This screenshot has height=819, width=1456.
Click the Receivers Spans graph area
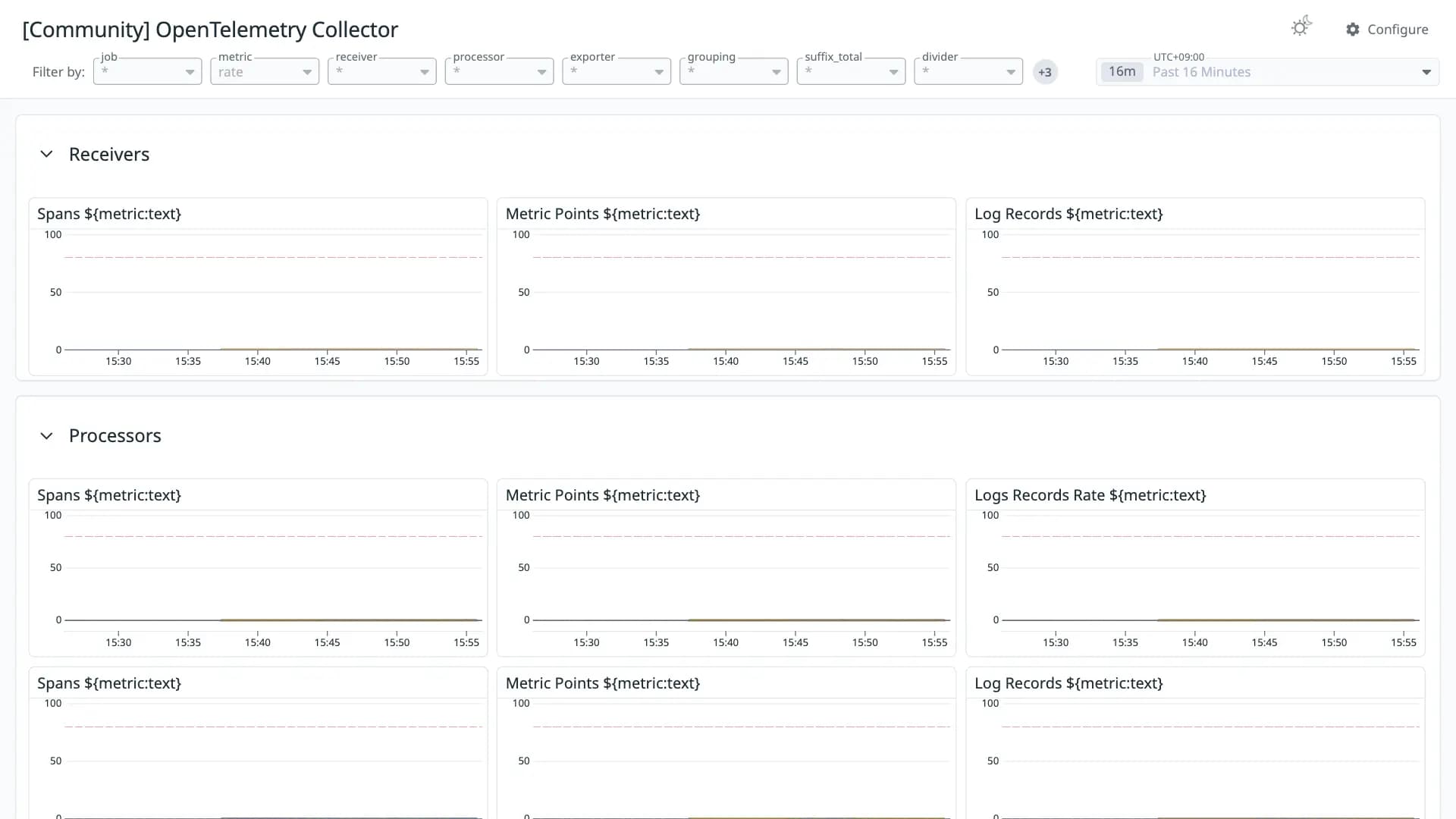click(x=273, y=292)
